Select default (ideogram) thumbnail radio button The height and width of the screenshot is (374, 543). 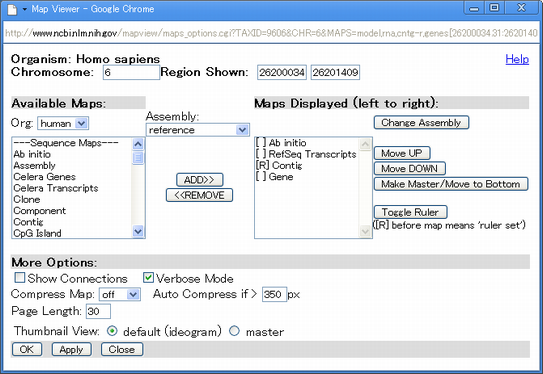[112, 331]
